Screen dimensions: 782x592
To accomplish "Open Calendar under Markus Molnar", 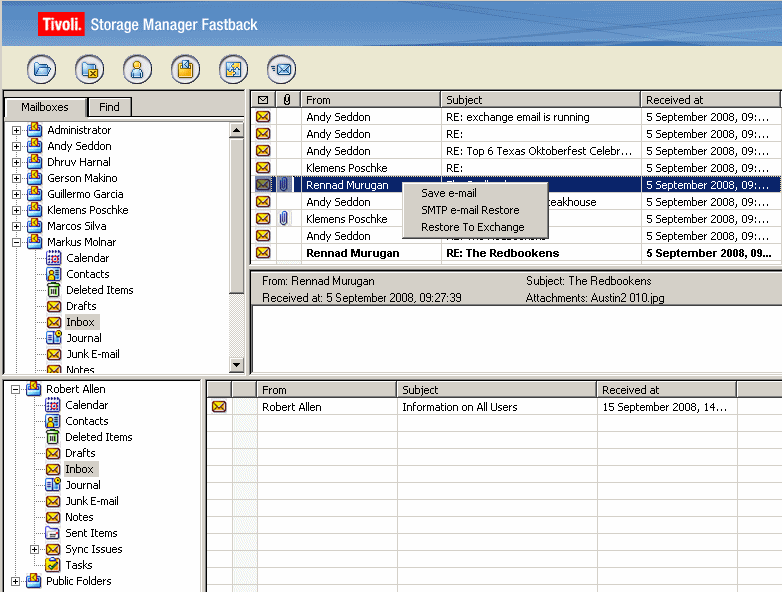I will coord(88,258).
